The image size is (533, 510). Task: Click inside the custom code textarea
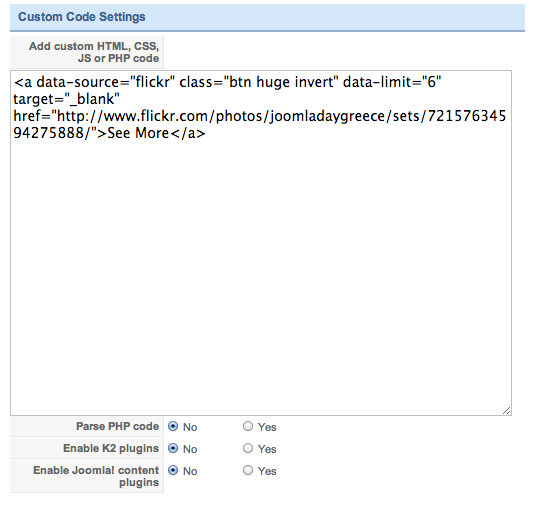point(261,243)
